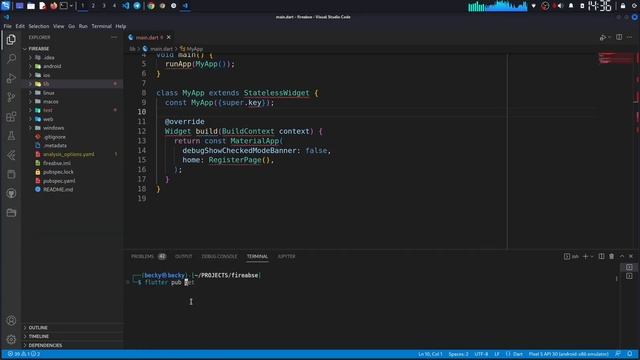
Task: Open the terminal emulator icon in the taskbar
Action: pyautogui.click(x=64, y=6)
